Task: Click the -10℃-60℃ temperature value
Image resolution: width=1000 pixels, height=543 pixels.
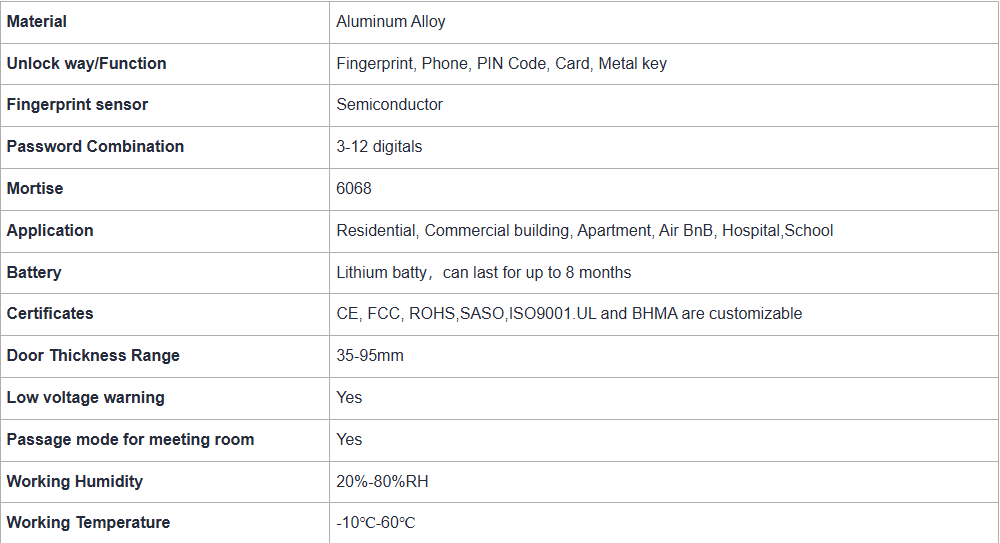Action: tap(375, 522)
